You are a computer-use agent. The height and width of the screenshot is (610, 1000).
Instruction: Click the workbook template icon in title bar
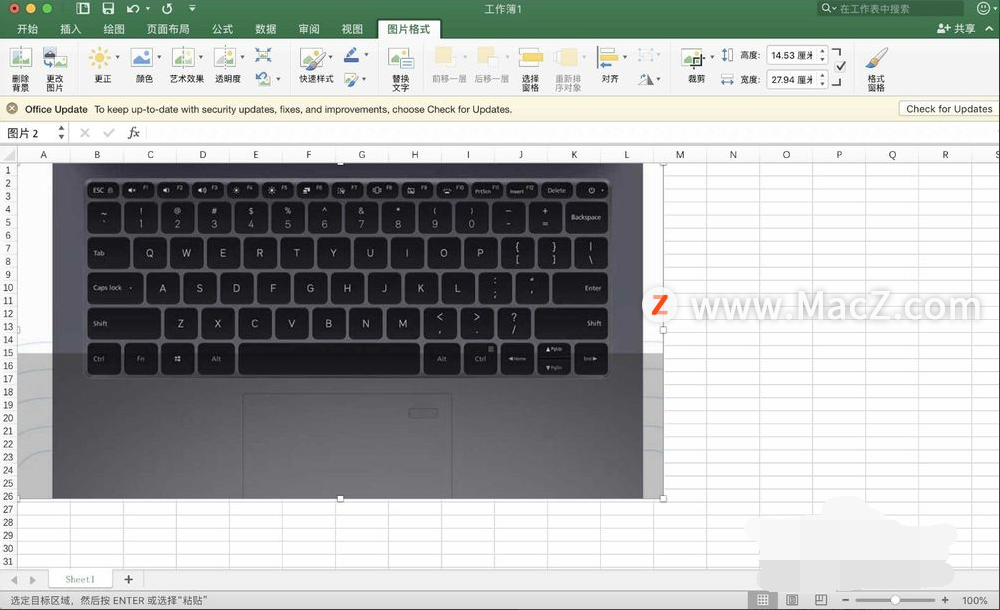[83, 8]
